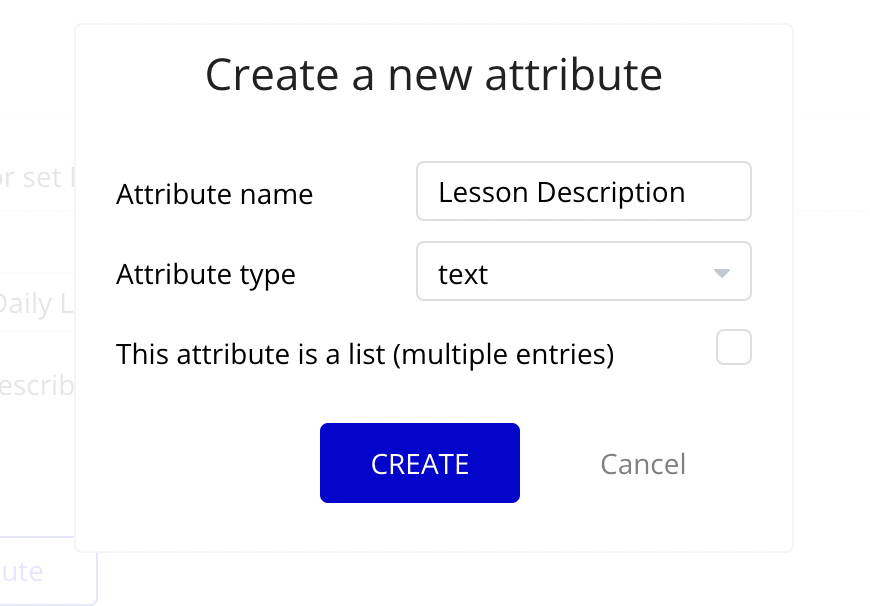Cancel the new attribute dialog
The image size is (870, 606).
(x=643, y=464)
